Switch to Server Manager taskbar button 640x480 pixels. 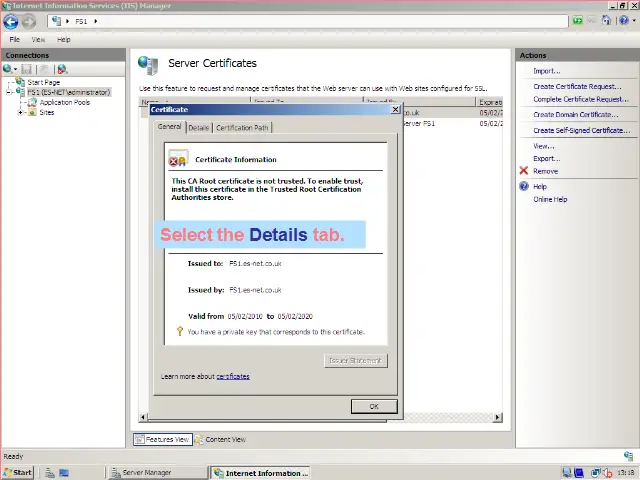(157, 473)
